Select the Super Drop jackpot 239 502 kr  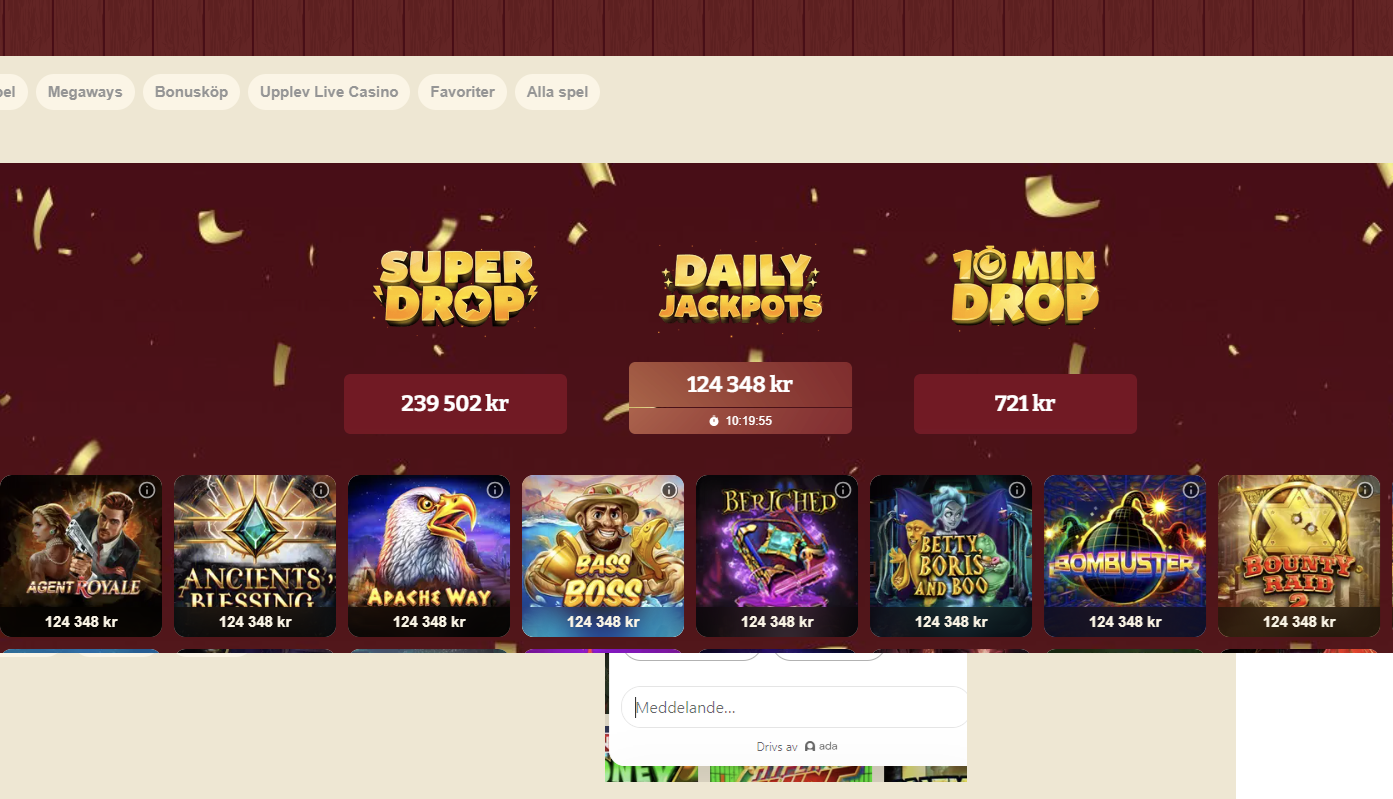(x=455, y=404)
